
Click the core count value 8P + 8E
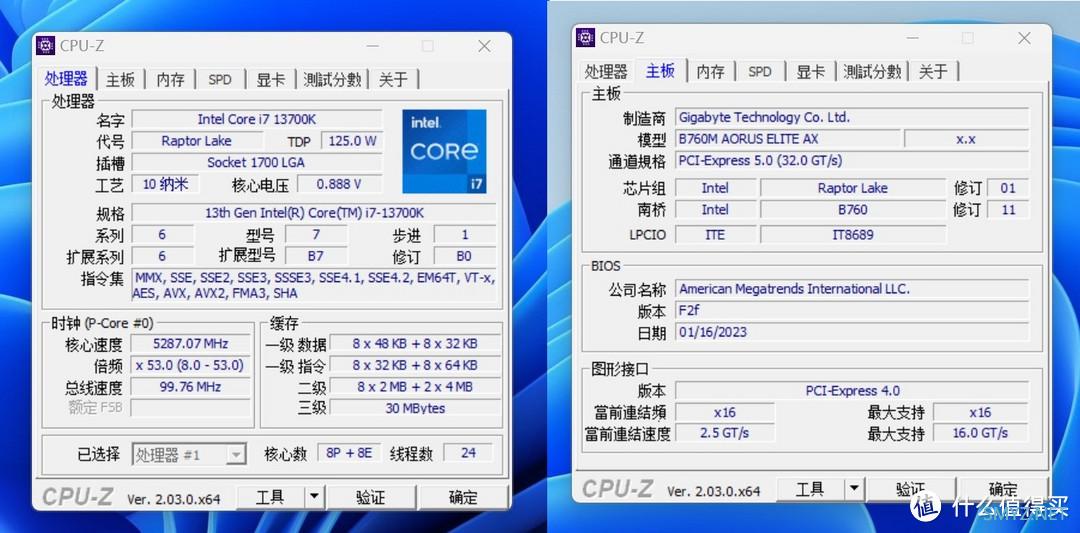tap(349, 453)
